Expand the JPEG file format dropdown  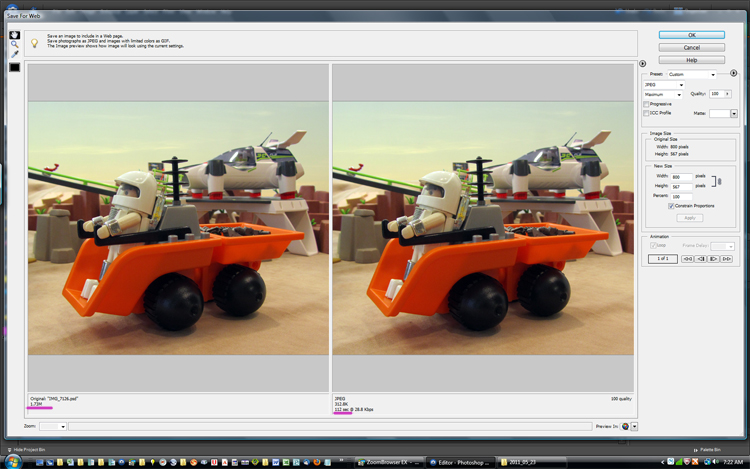(664, 85)
